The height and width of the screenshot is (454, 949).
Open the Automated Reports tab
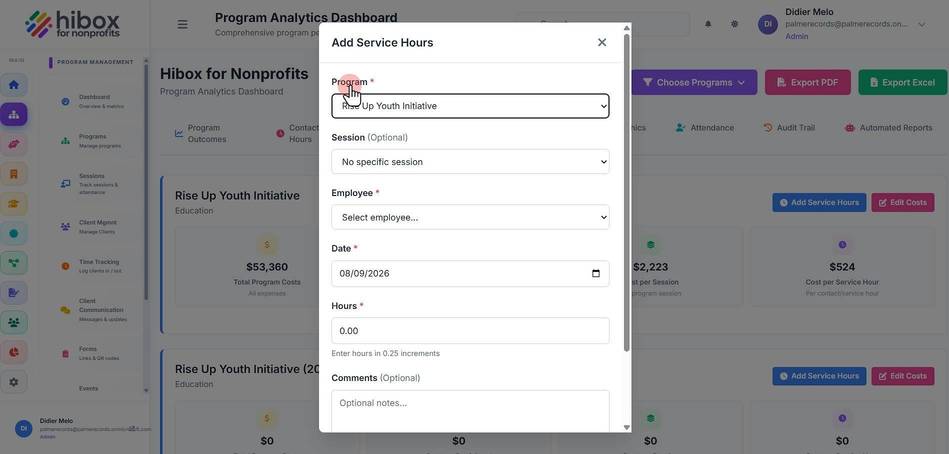(888, 128)
